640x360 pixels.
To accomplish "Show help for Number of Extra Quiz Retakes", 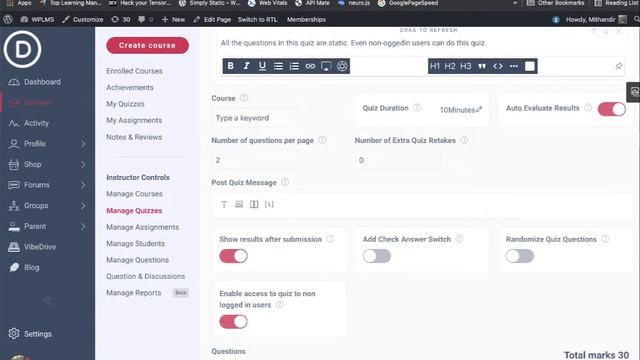I will pyautogui.click(x=464, y=140).
